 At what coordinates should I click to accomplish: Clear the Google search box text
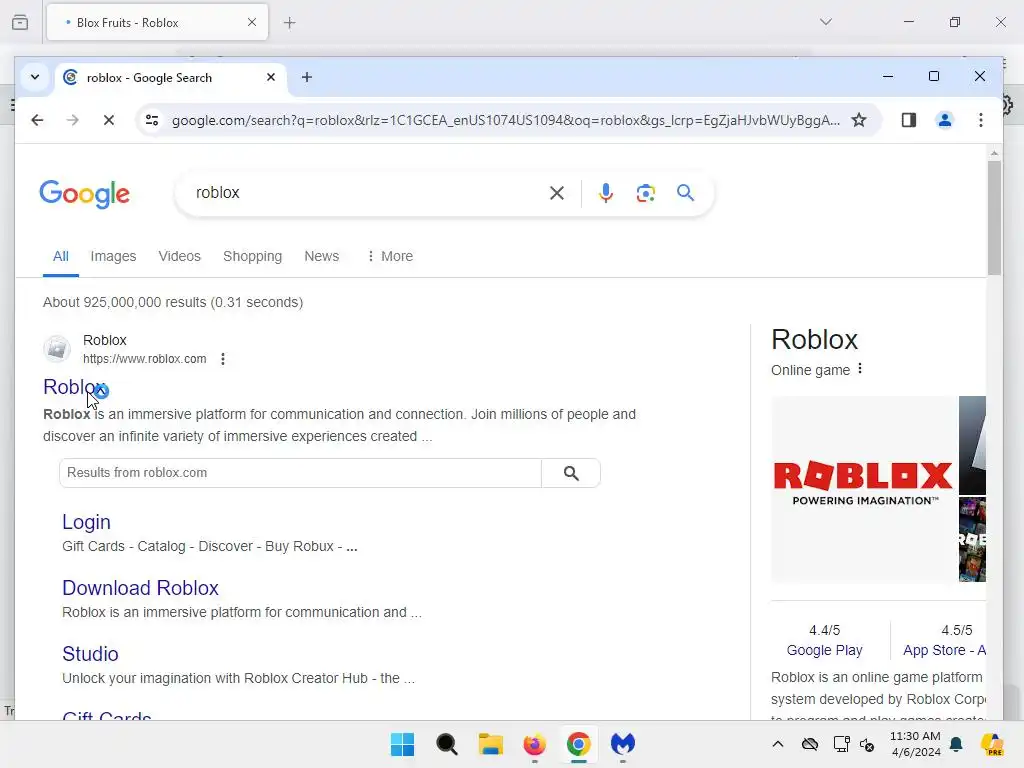(x=556, y=193)
